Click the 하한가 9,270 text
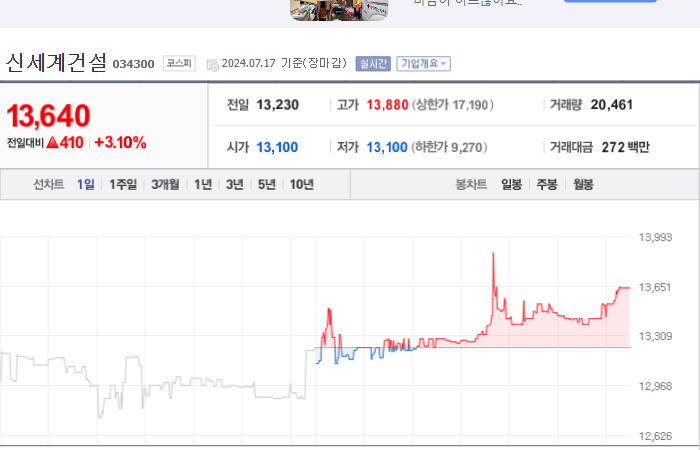700x450 pixels. [x=449, y=147]
